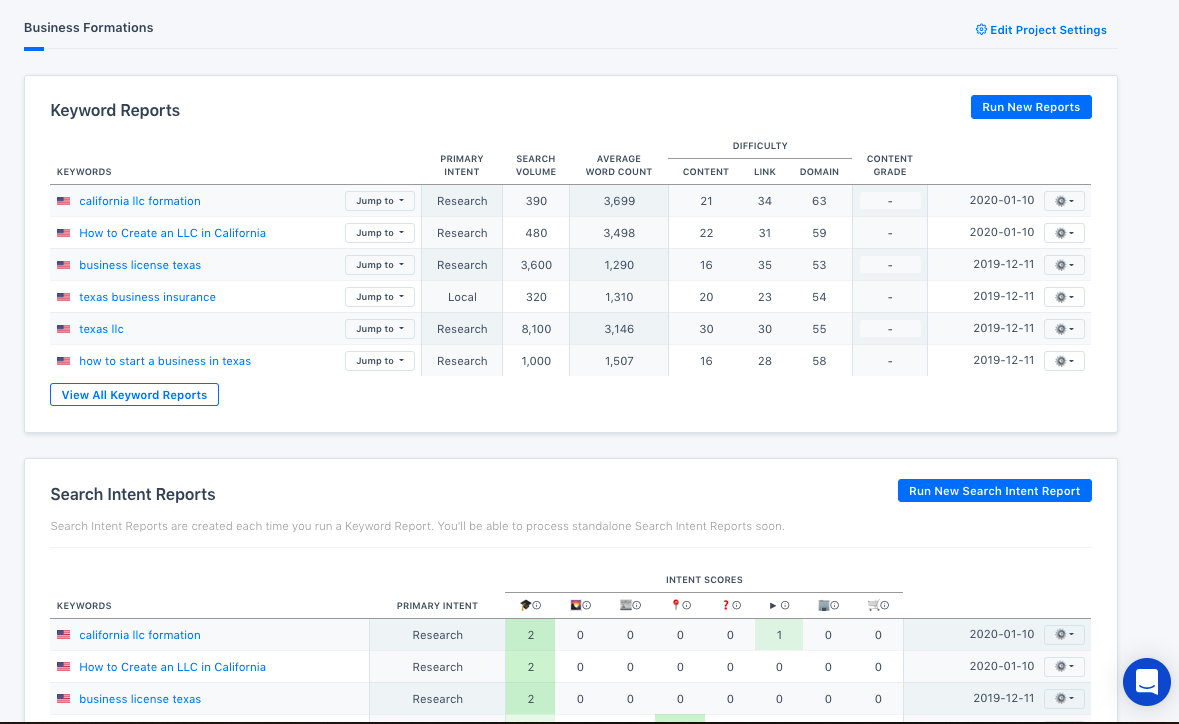Click the newspaper news intent icon
This screenshot has width=1179, height=724.
pos(625,605)
